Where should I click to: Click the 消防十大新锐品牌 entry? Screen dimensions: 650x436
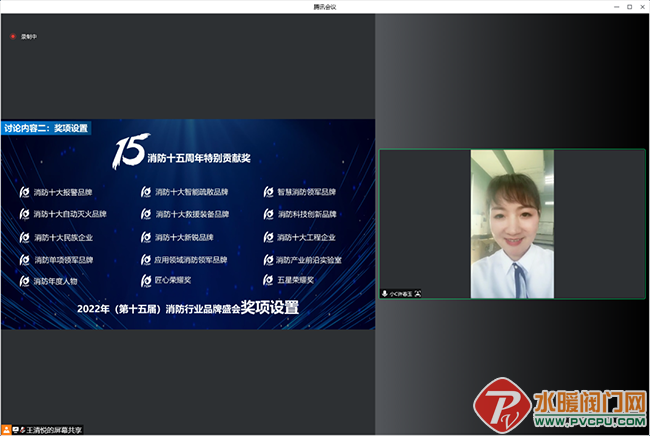[184, 237]
